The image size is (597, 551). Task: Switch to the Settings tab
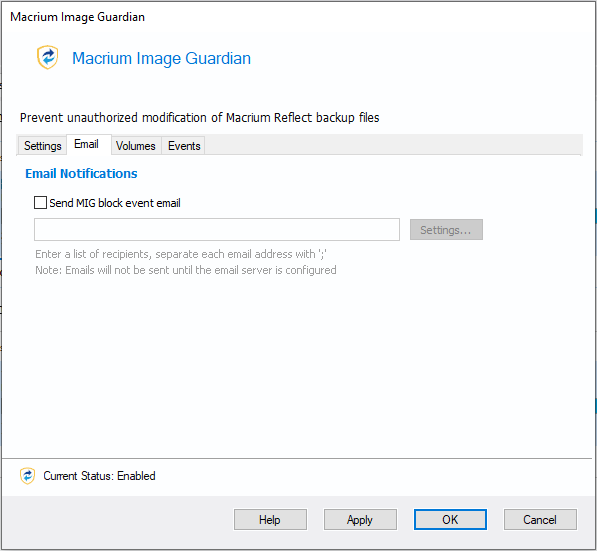[x=42, y=146]
